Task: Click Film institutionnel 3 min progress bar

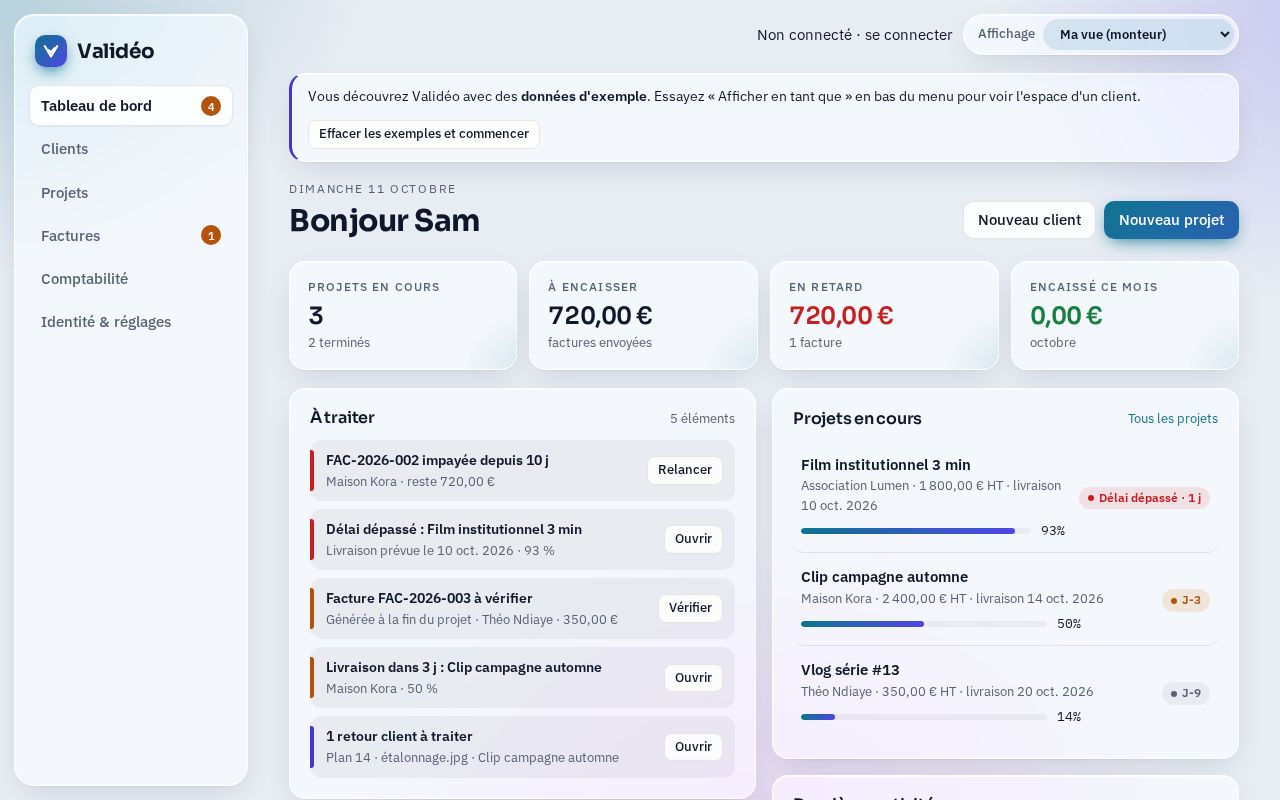Action: [916, 531]
